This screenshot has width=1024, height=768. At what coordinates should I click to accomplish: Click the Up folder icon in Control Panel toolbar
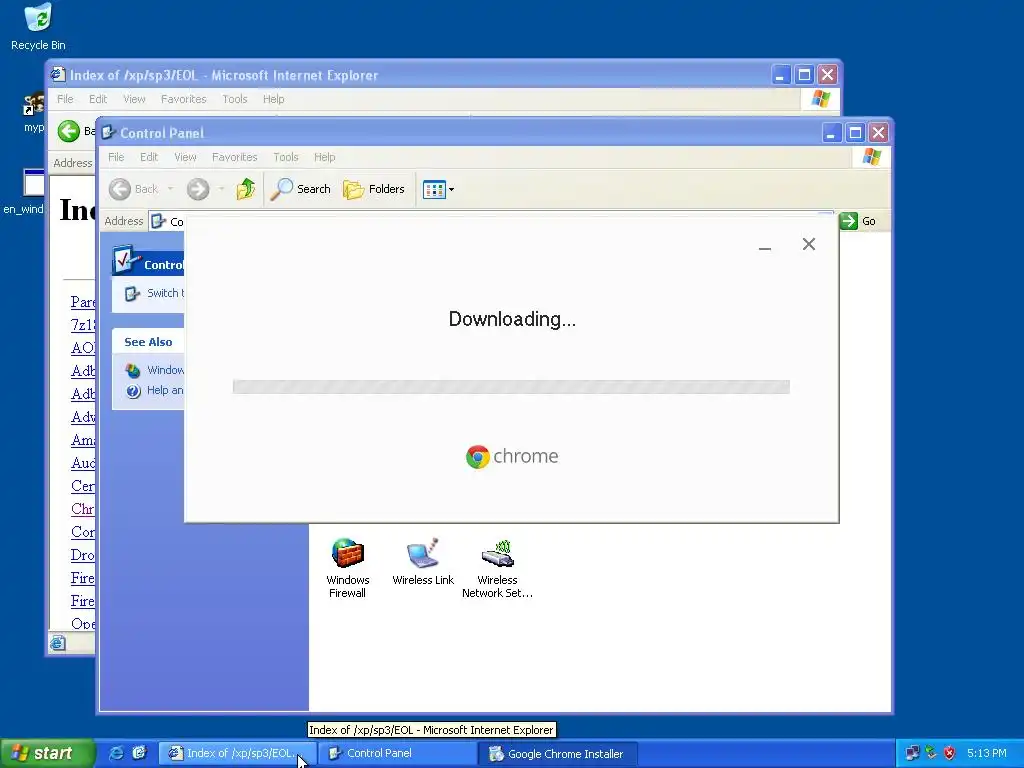pyautogui.click(x=246, y=189)
